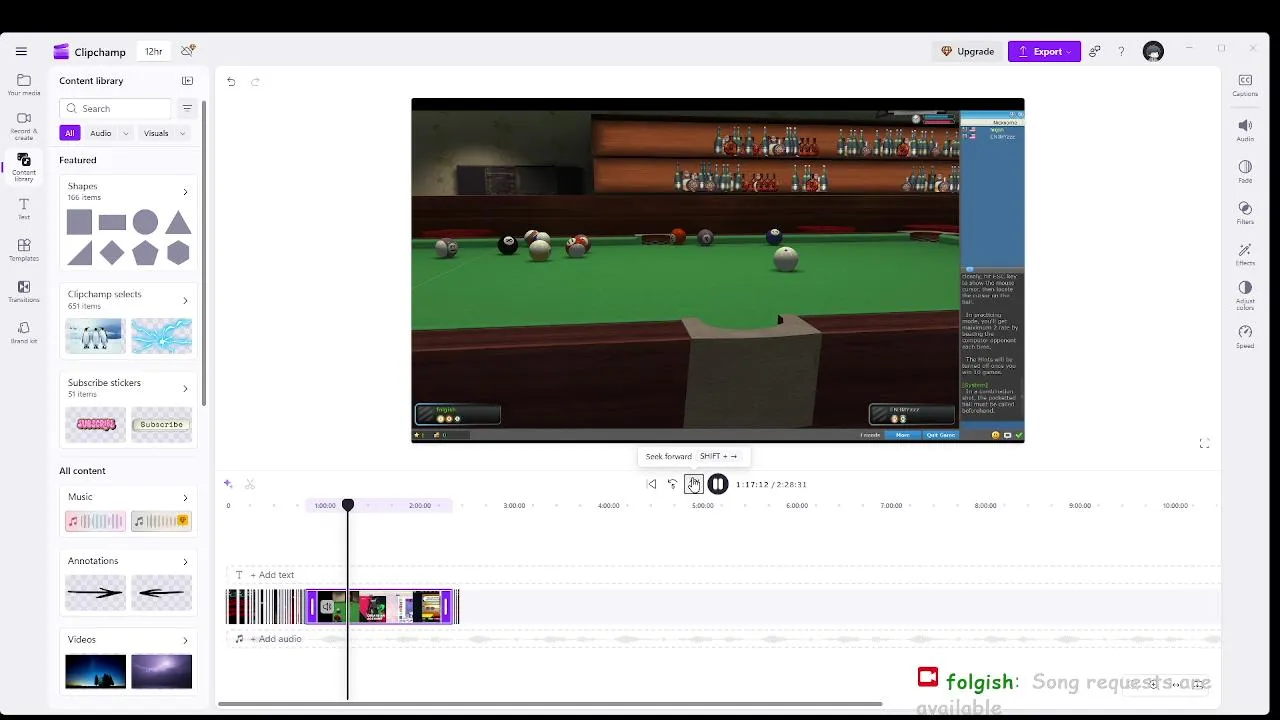Open the Visuals filter dropdown chevron
Viewport: 1280px width, 720px height.
point(182,133)
